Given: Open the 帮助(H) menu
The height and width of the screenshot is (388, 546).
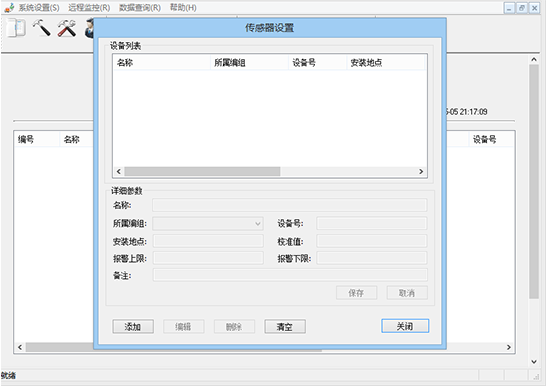Looking at the screenshot, I should pos(183,8).
